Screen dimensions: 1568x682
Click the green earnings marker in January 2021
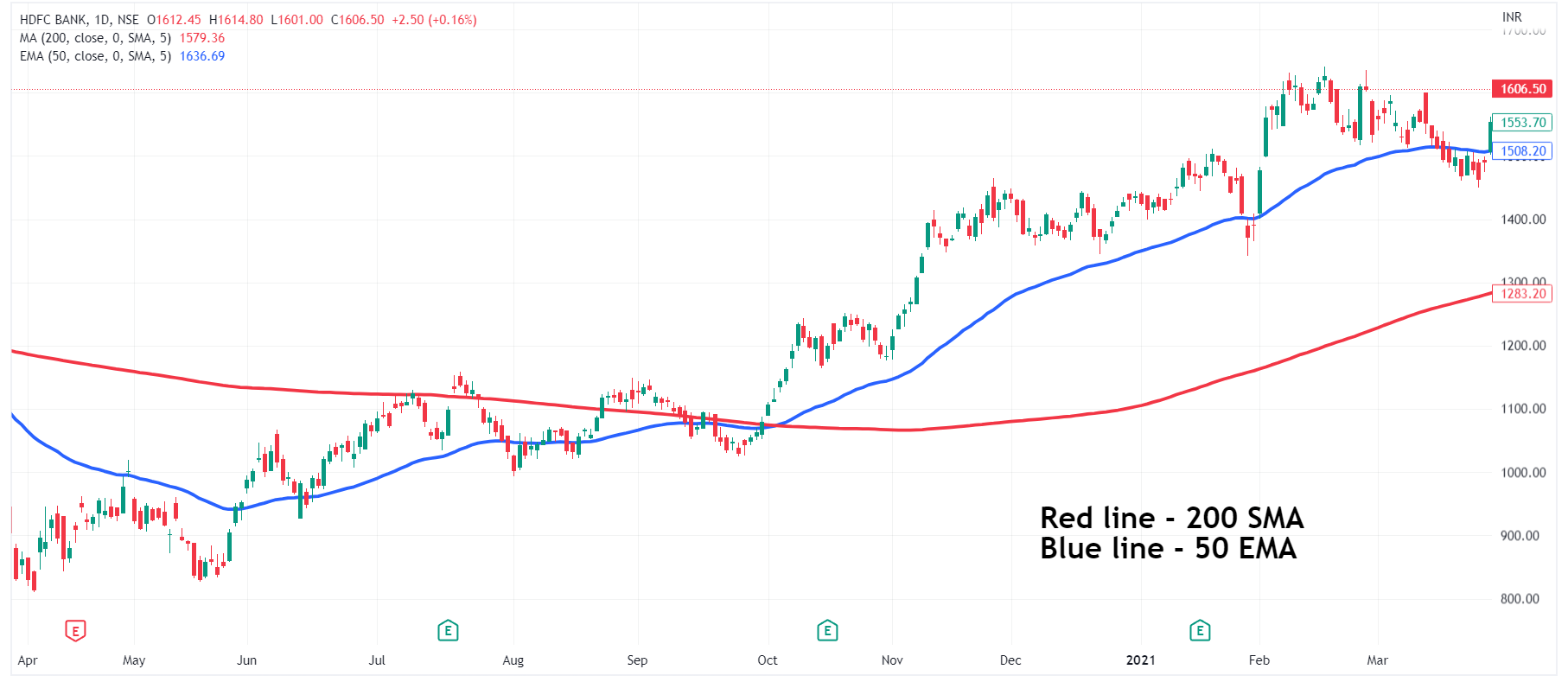(x=1200, y=631)
